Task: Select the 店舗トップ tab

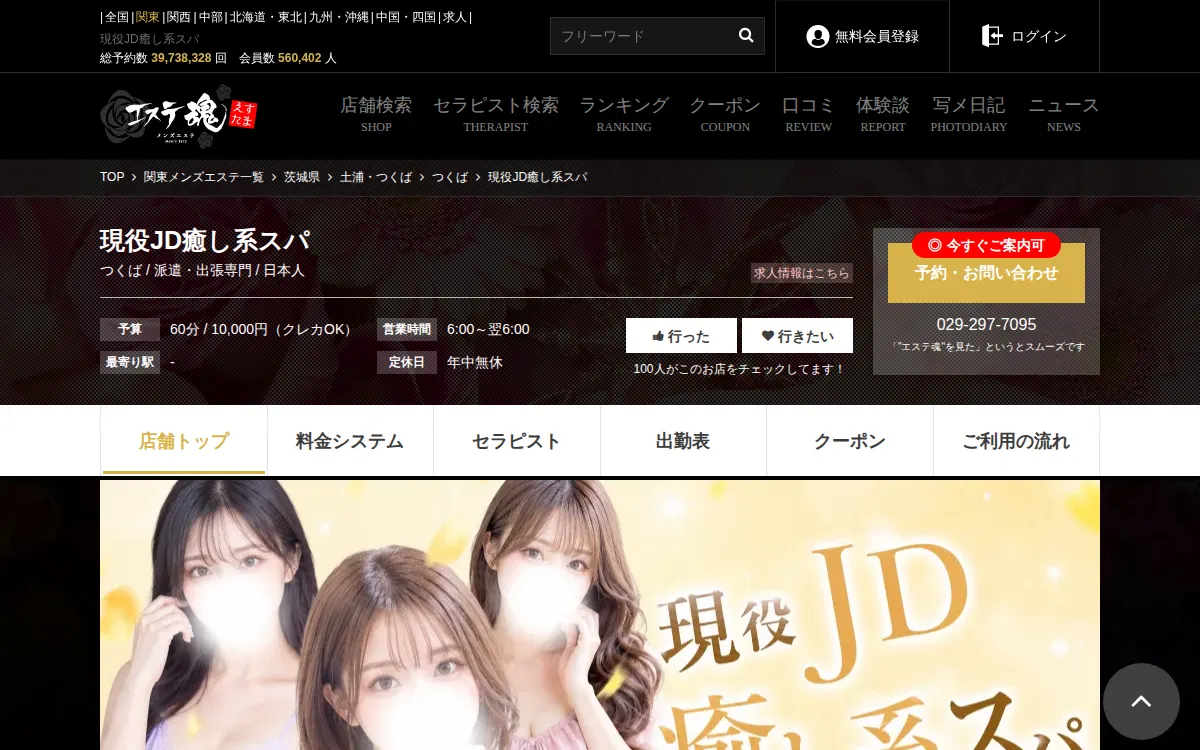Action: (x=184, y=441)
